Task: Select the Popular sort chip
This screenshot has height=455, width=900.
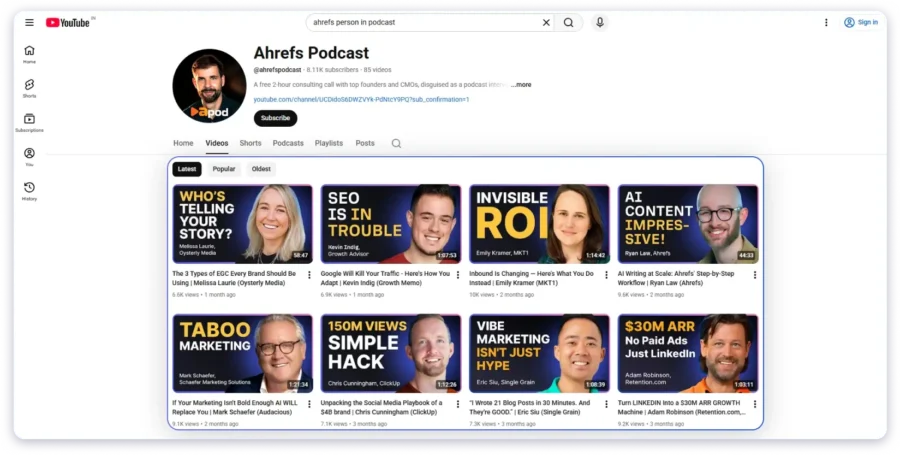Action: click(x=224, y=169)
